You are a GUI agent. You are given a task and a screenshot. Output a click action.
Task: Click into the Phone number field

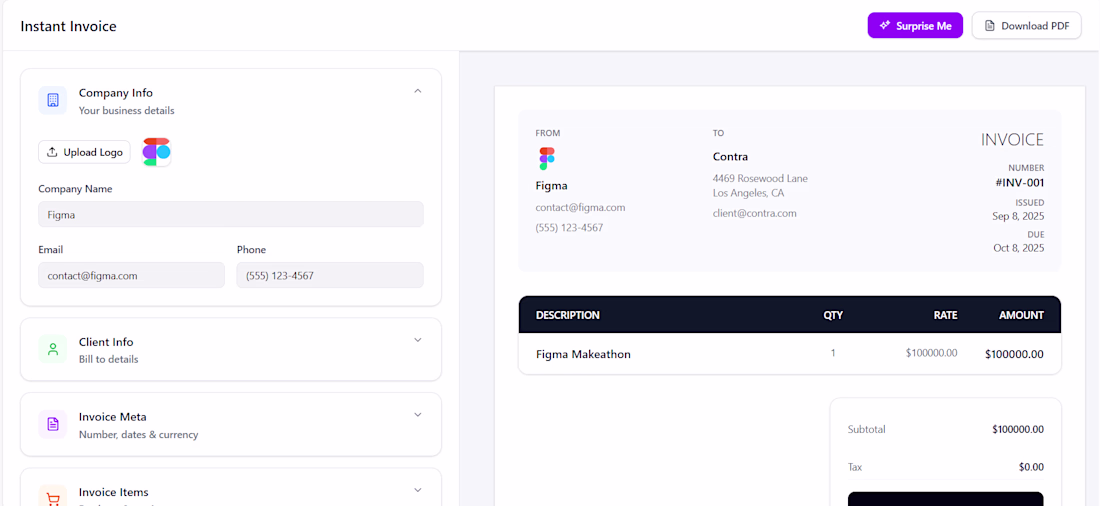pyautogui.click(x=329, y=275)
